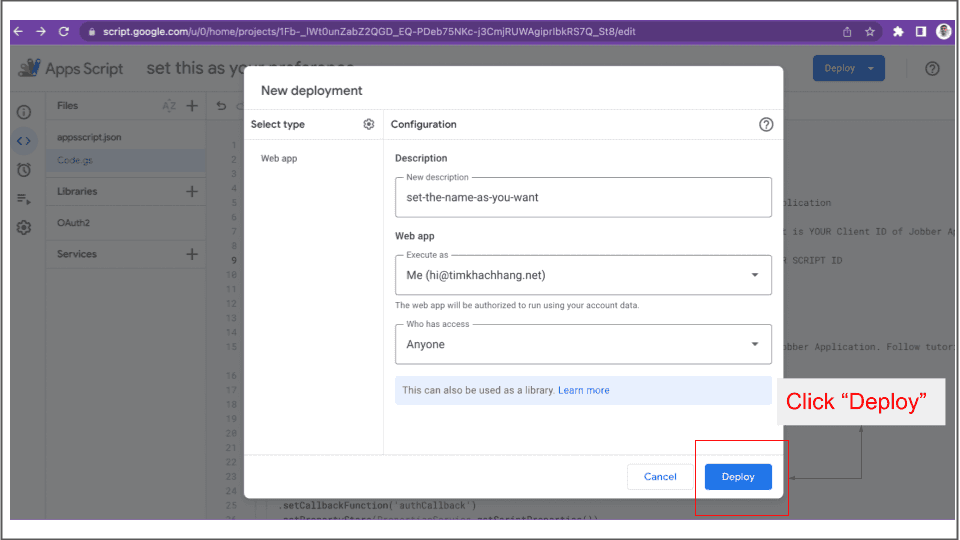The height and width of the screenshot is (540, 960).
Task: Cancel the new deployment dialog
Action: [660, 477]
